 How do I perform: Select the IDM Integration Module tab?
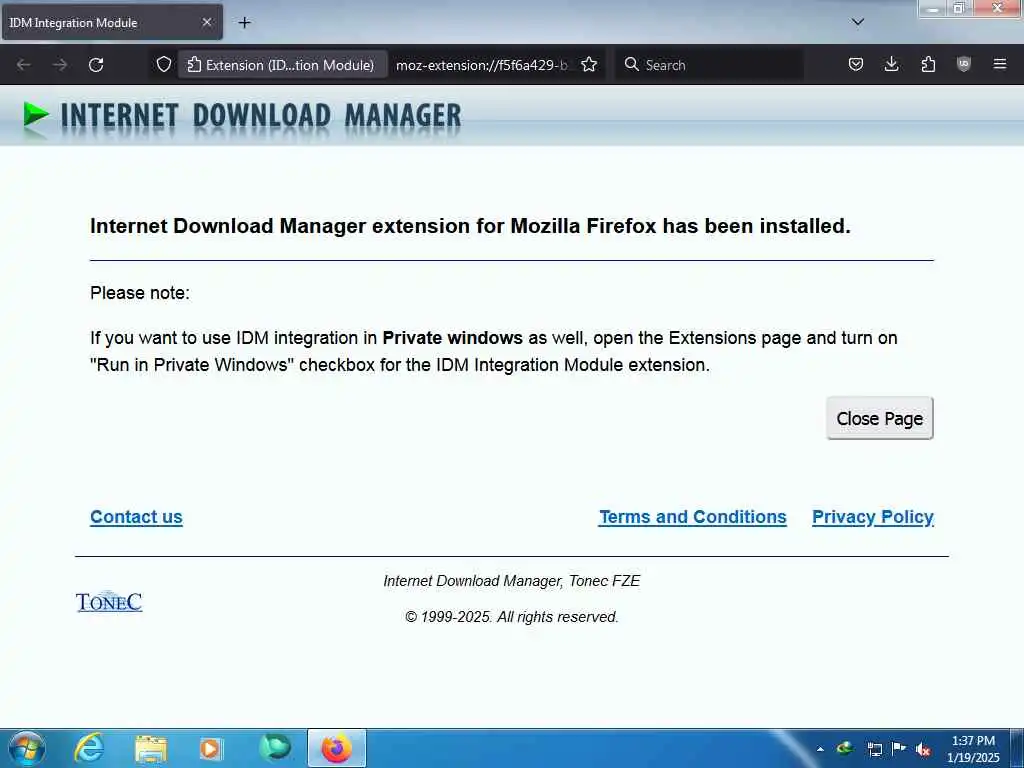tap(112, 22)
